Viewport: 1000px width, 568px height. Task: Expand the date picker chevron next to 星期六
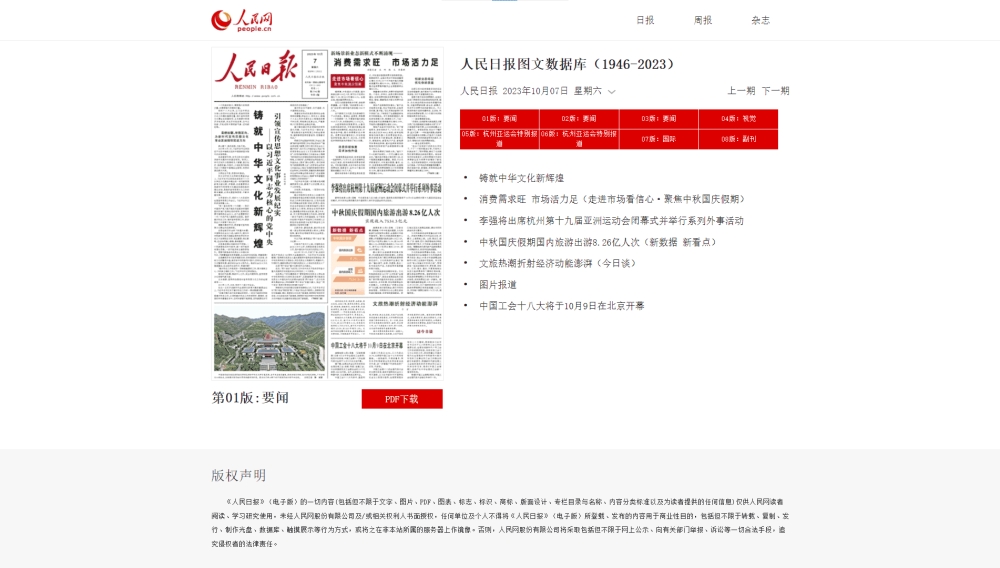click(612, 92)
